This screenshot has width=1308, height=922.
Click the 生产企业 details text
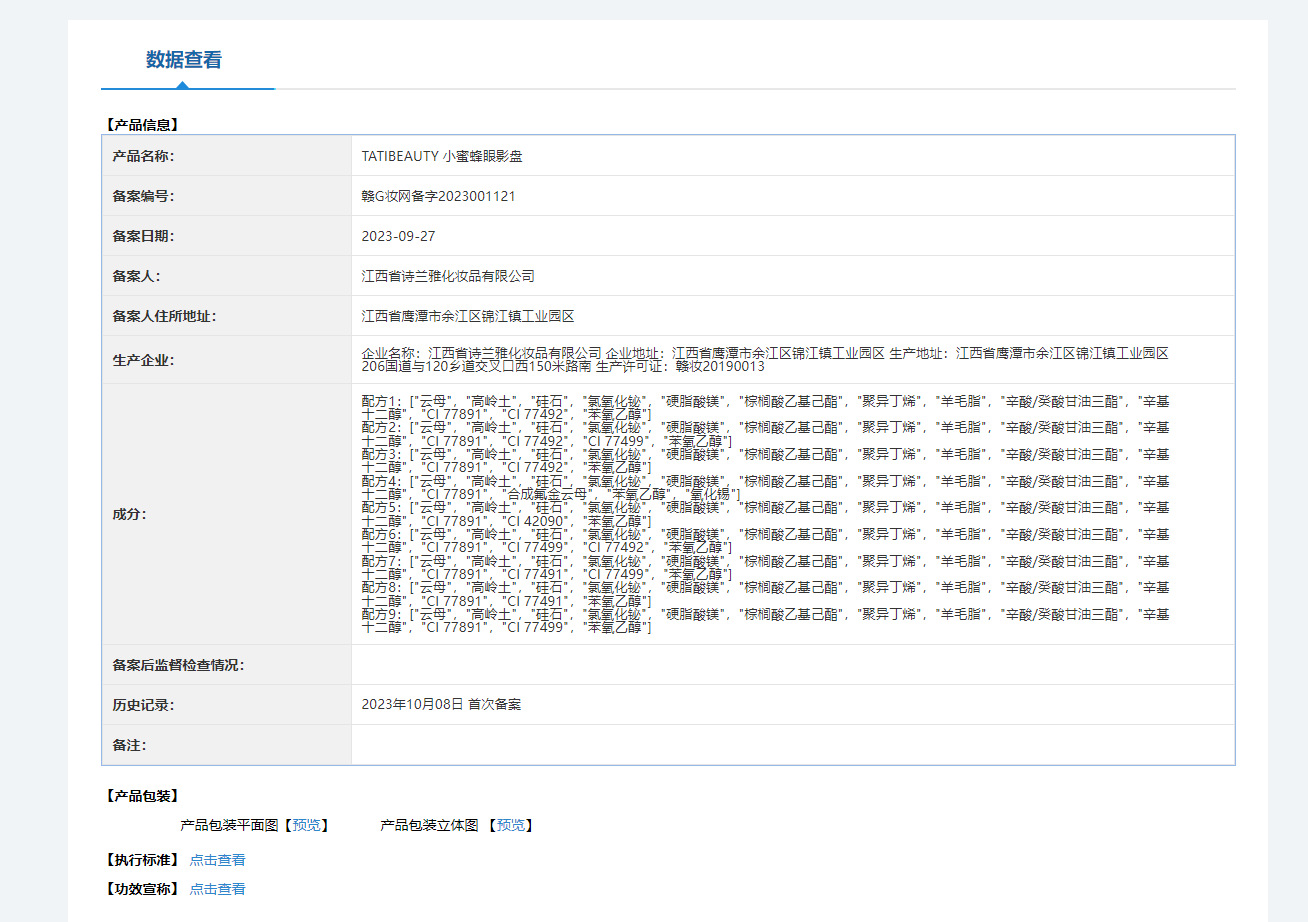coord(765,360)
